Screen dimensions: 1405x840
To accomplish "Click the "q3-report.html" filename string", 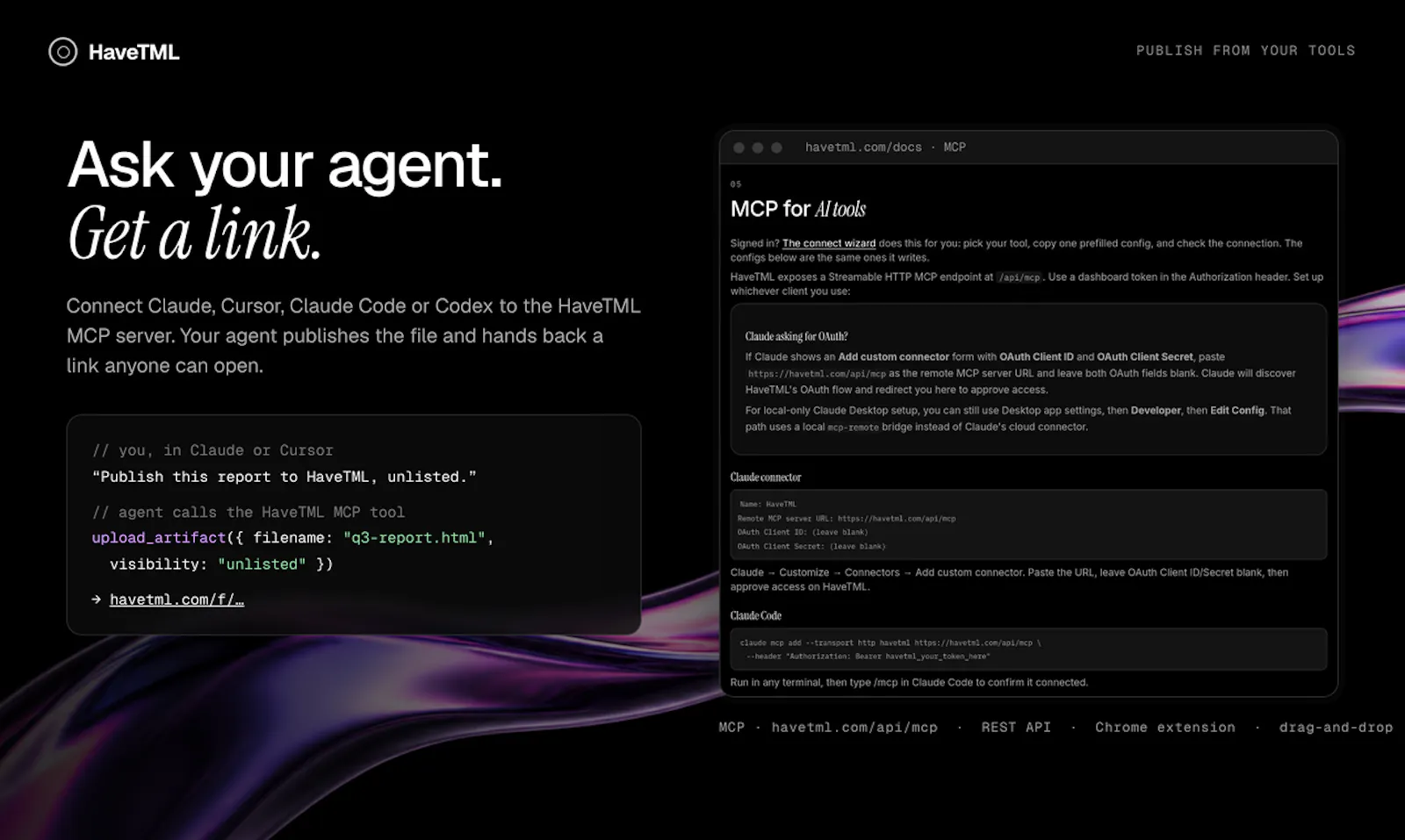I will point(414,538).
